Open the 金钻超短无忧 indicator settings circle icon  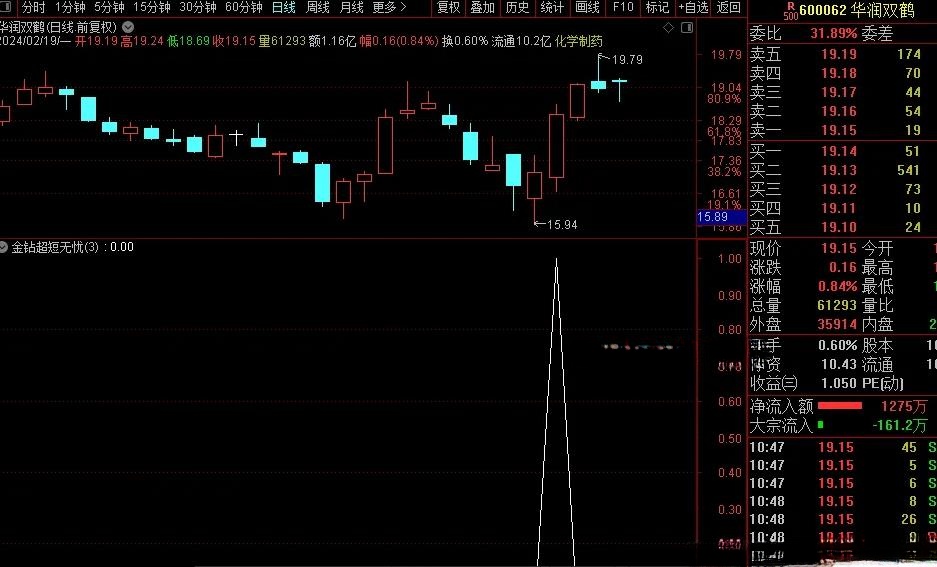point(7,246)
